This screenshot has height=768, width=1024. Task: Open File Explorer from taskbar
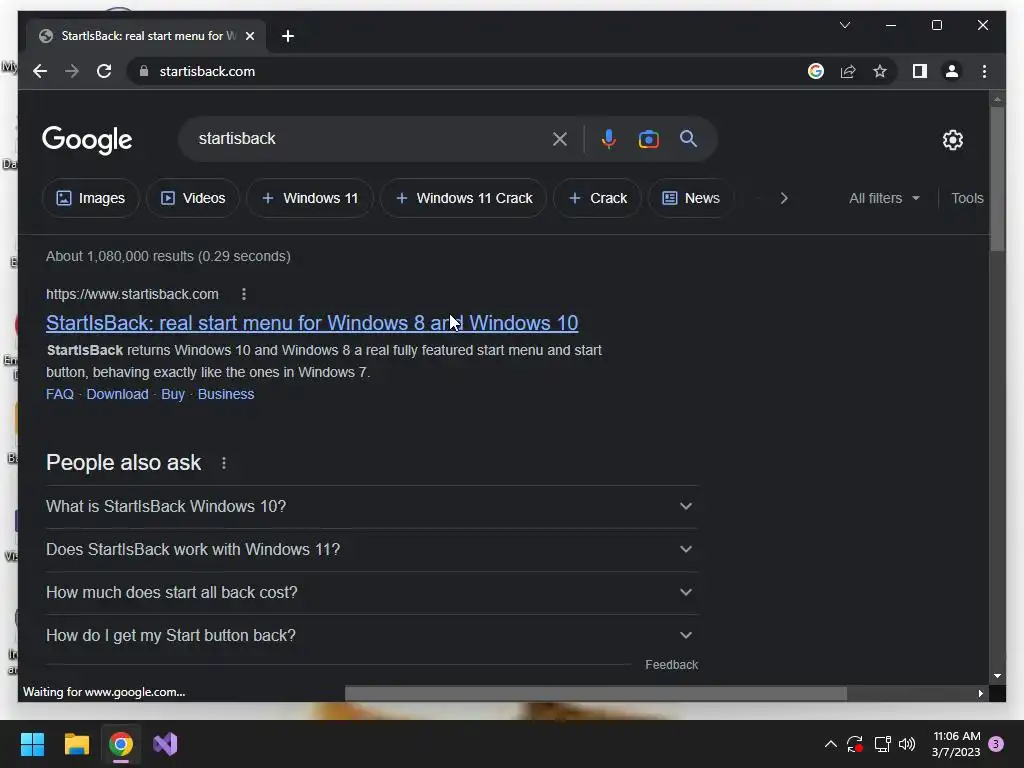pos(76,744)
